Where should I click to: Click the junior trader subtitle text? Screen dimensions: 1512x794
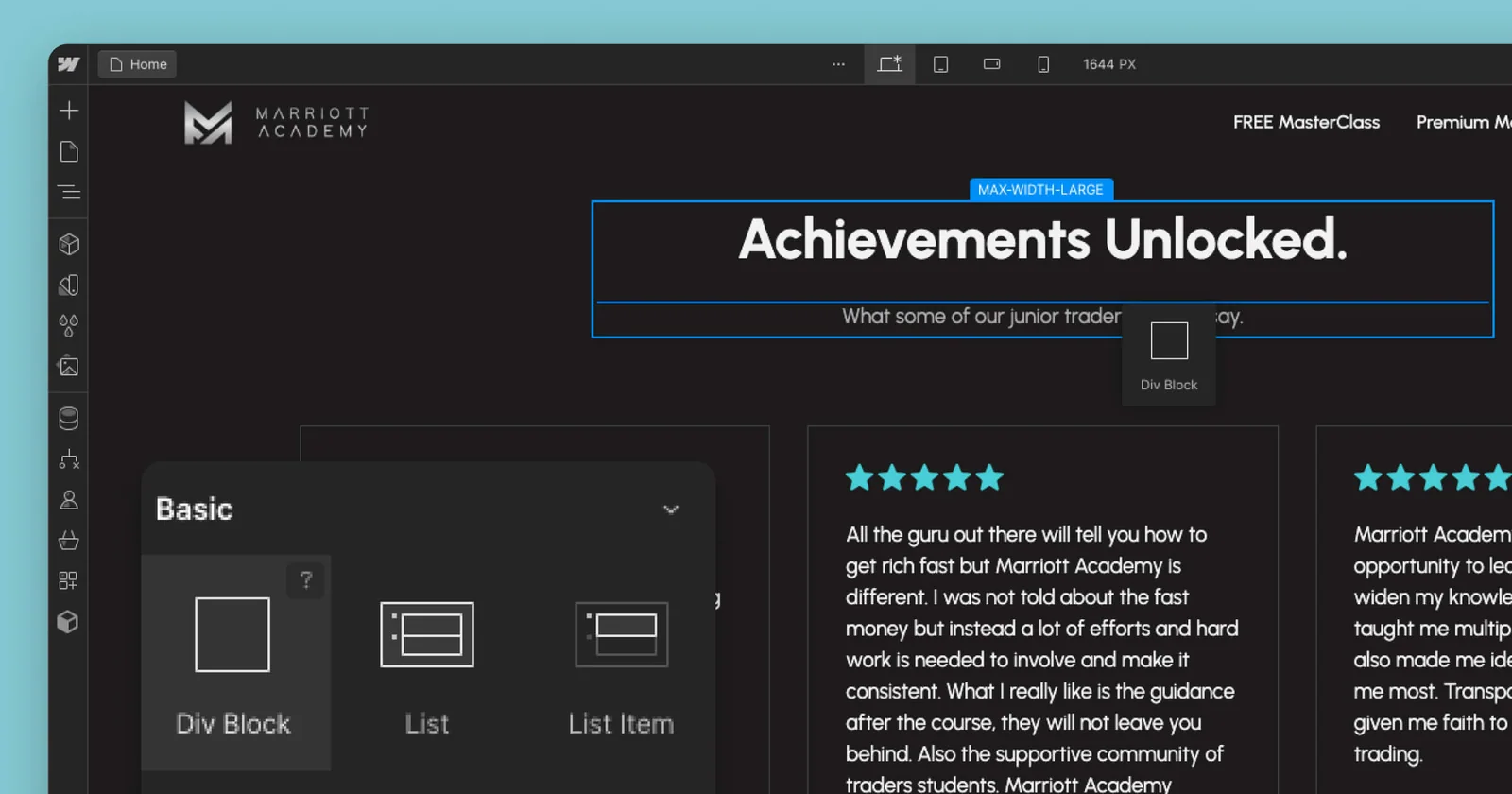click(1042, 317)
